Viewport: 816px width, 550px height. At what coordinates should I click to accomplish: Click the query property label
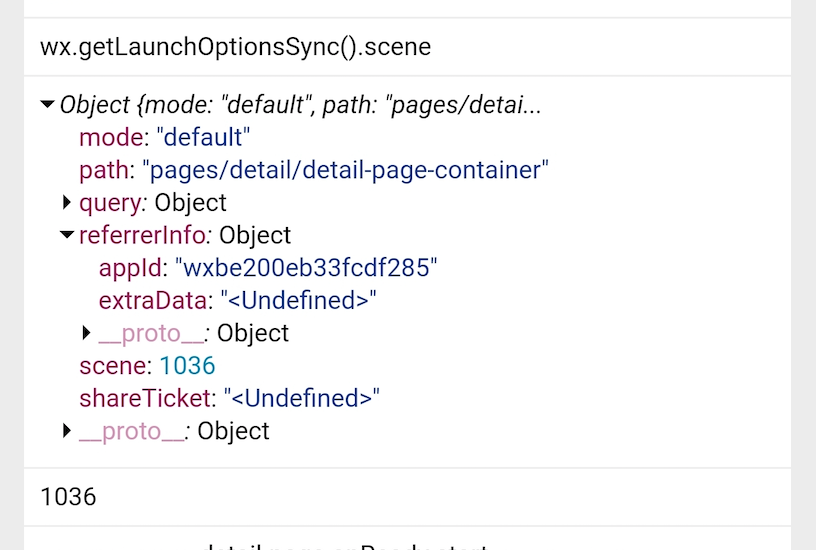point(110,203)
